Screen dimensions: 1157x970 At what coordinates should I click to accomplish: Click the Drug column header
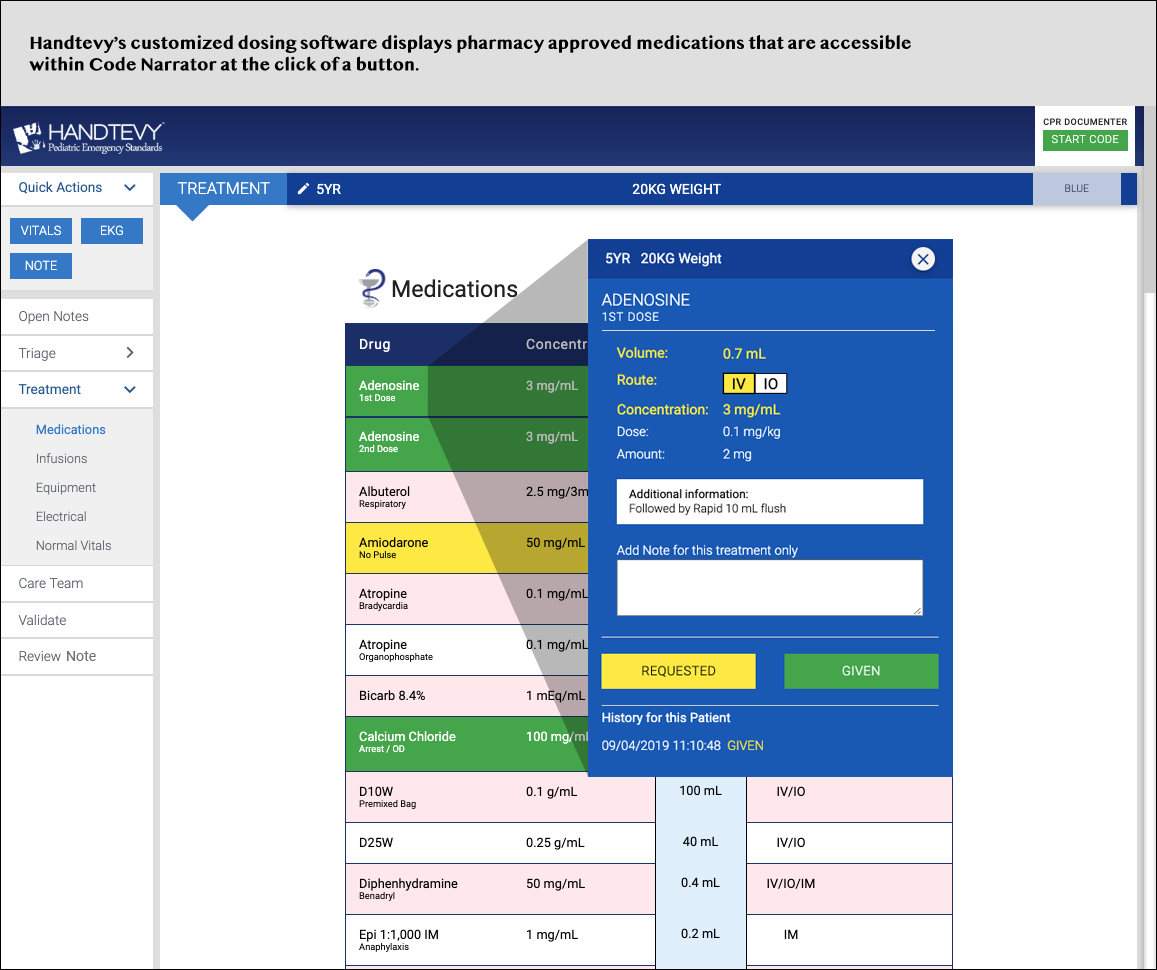pyautogui.click(x=375, y=344)
